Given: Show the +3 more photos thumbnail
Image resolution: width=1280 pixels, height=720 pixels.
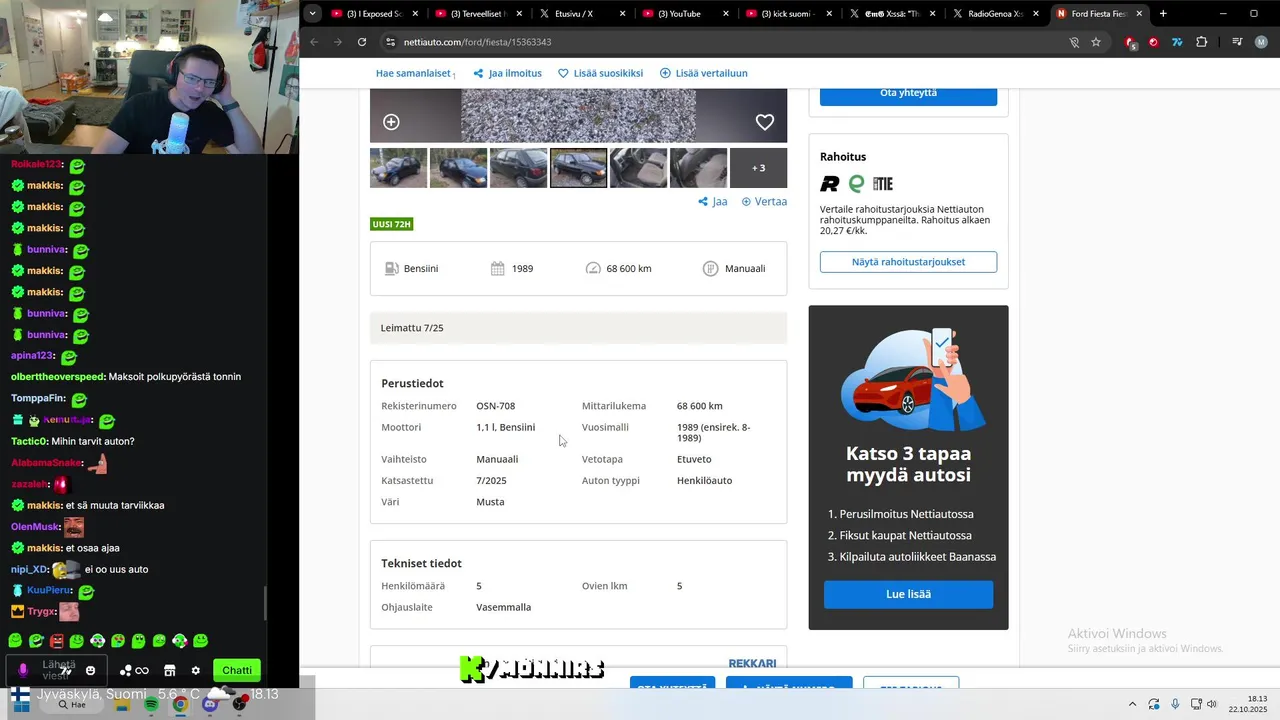Looking at the screenshot, I should click(758, 168).
